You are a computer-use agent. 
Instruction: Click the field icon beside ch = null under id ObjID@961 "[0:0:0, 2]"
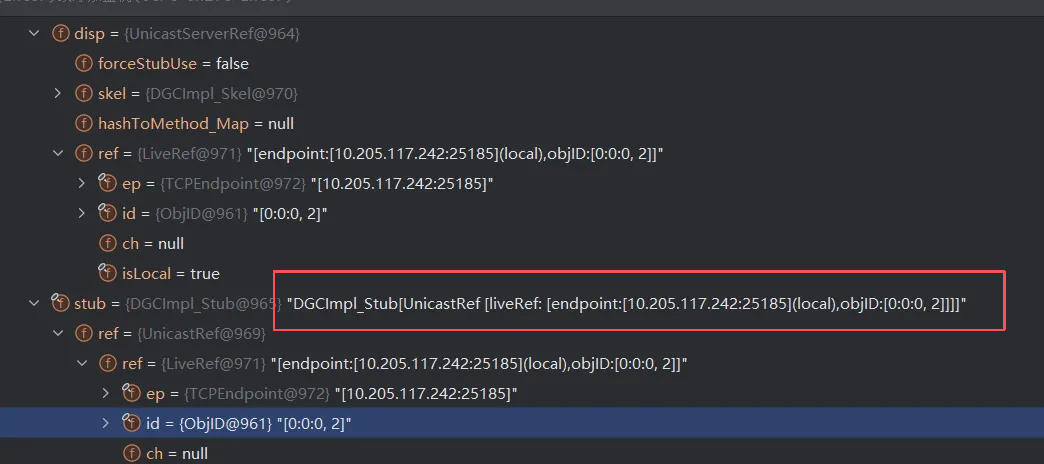107,243
